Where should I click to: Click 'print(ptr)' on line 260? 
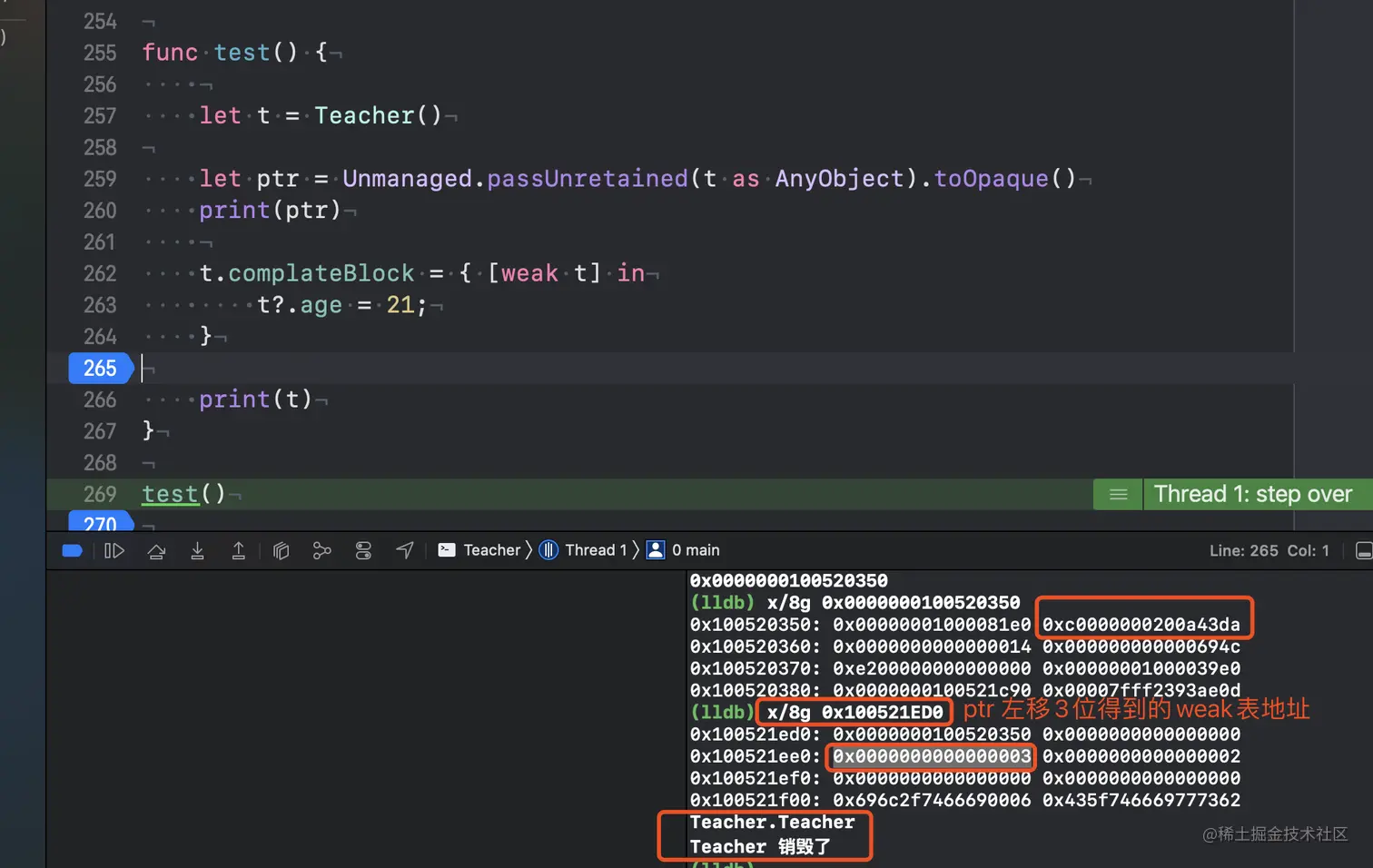pyautogui.click(x=271, y=211)
